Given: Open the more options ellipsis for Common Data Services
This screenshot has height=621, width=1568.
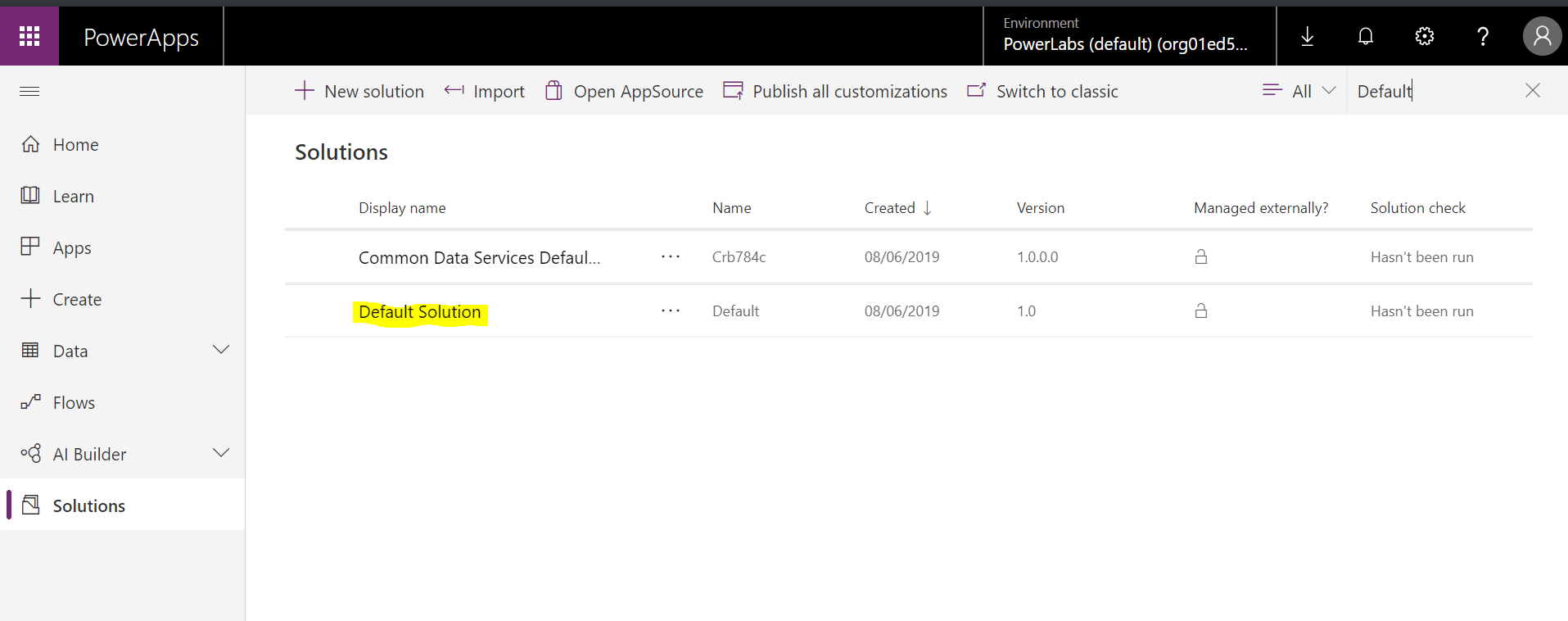Looking at the screenshot, I should (x=671, y=256).
